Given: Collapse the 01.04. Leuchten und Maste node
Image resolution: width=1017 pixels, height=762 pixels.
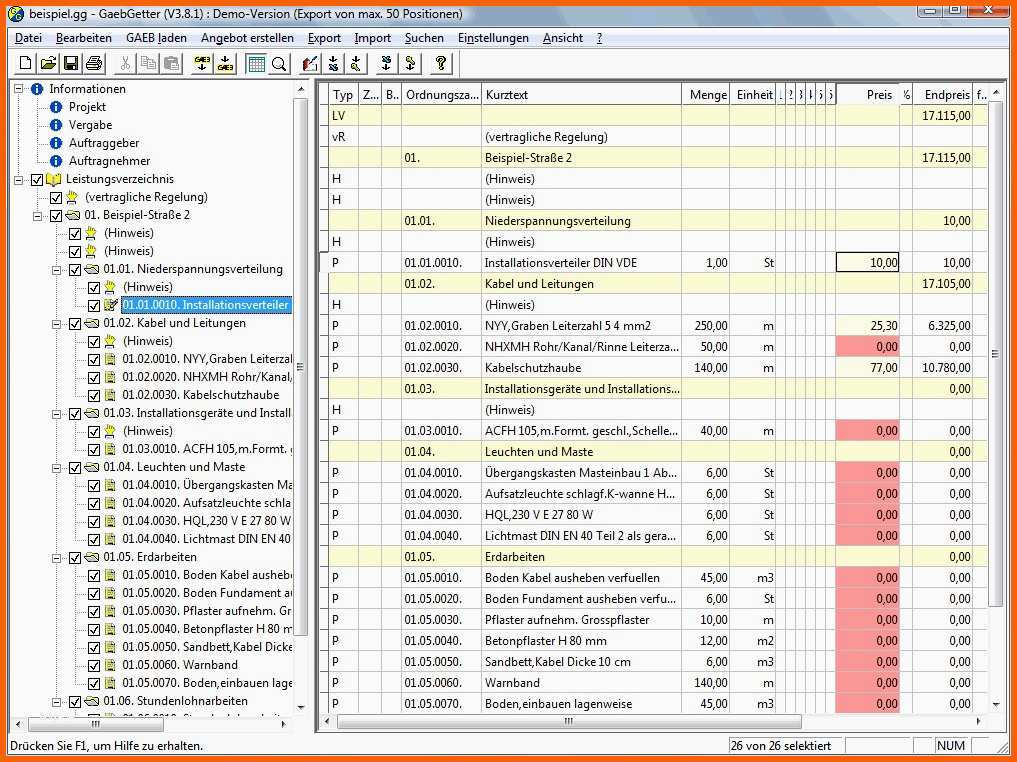Looking at the screenshot, I should tap(57, 468).
